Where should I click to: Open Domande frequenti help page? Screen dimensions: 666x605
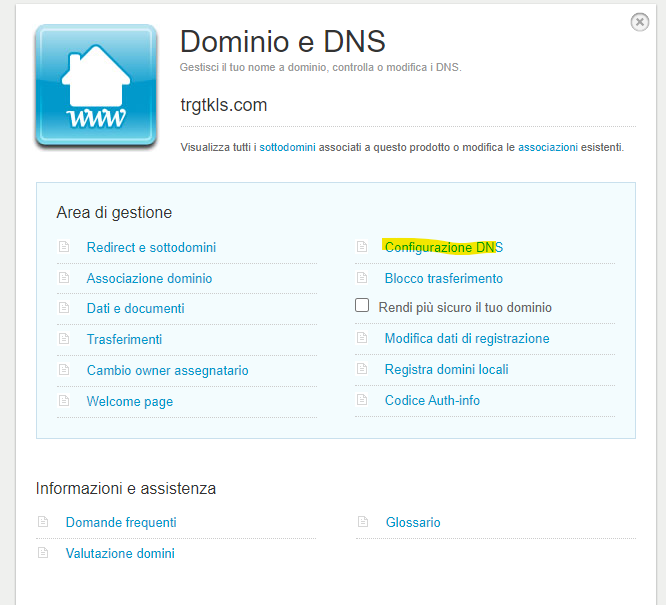[121, 522]
